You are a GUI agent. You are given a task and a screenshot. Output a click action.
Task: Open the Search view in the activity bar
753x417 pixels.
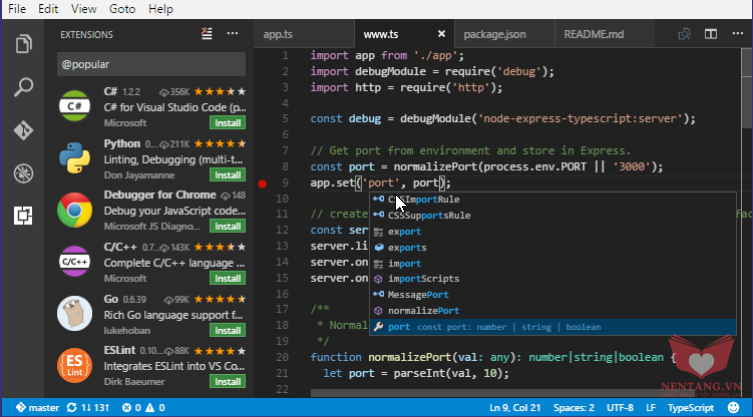(22, 87)
